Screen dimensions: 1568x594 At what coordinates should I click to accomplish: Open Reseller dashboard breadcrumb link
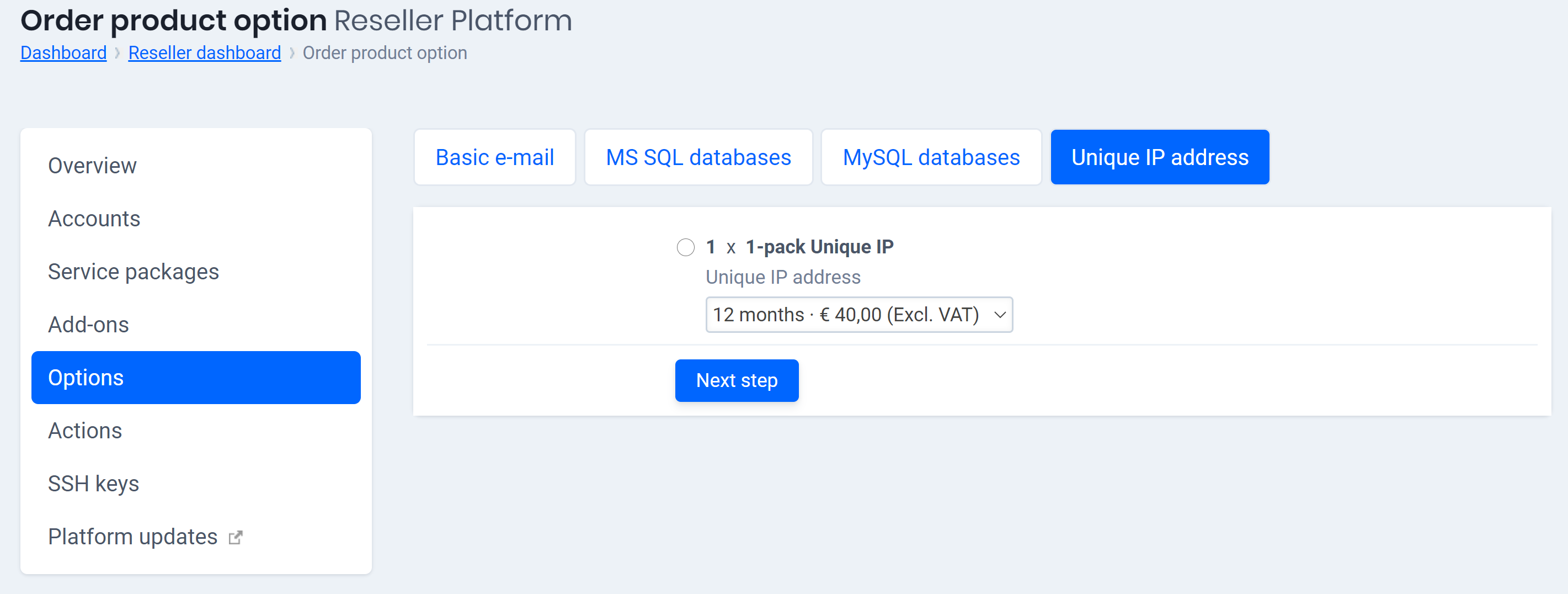[205, 53]
